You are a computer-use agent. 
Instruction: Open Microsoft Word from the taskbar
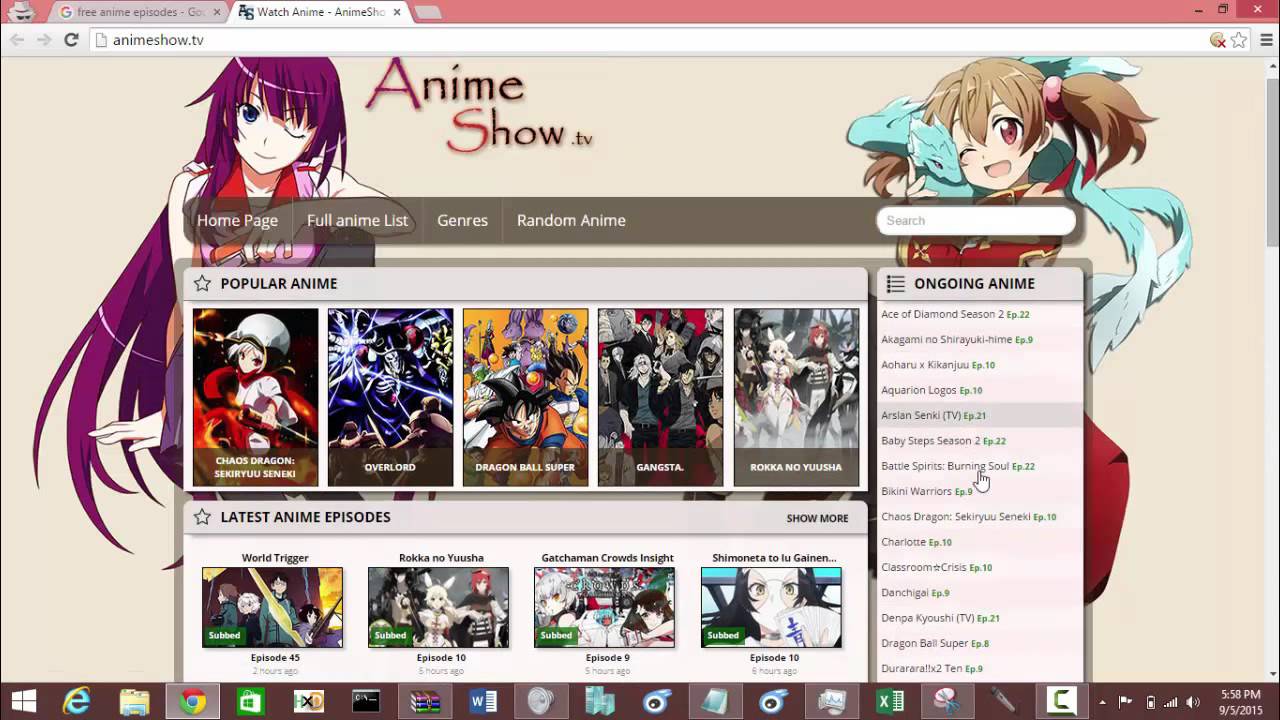[x=483, y=701]
